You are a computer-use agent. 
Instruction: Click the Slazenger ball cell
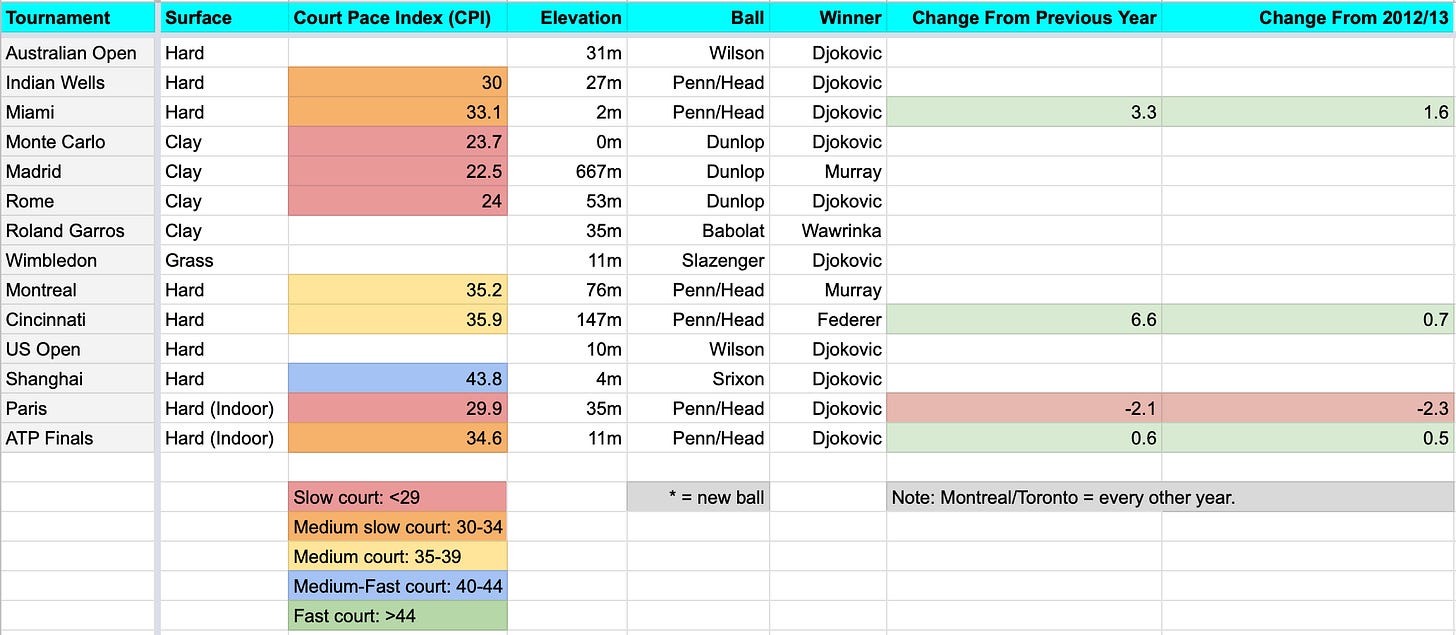pos(698,261)
